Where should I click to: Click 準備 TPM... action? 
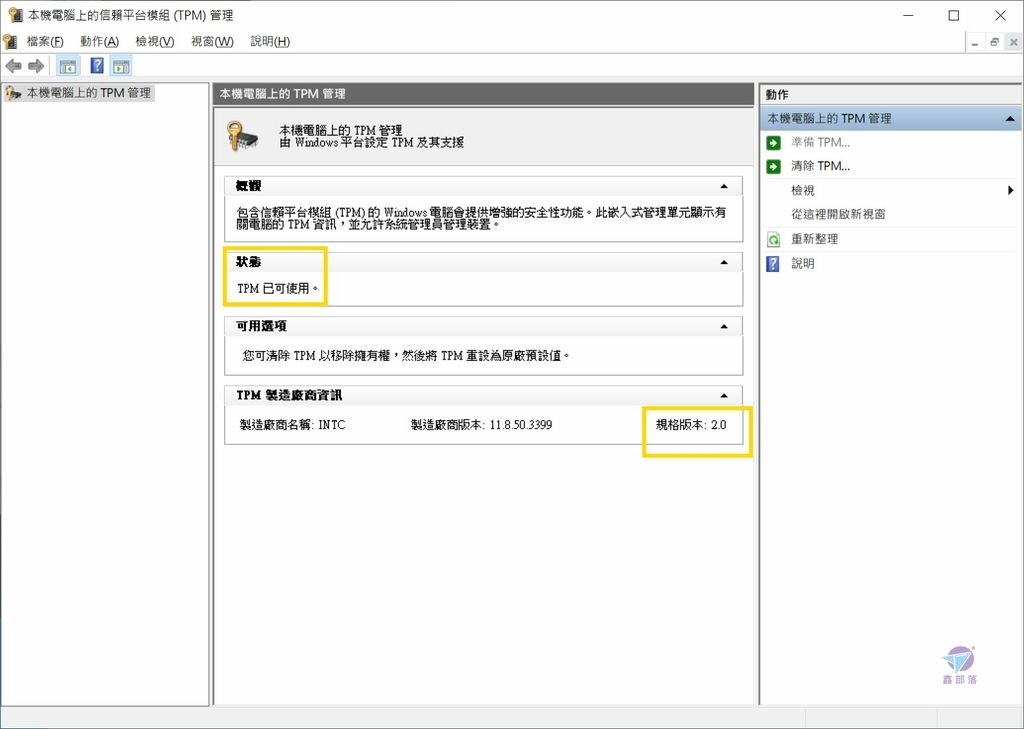tap(820, 142)
